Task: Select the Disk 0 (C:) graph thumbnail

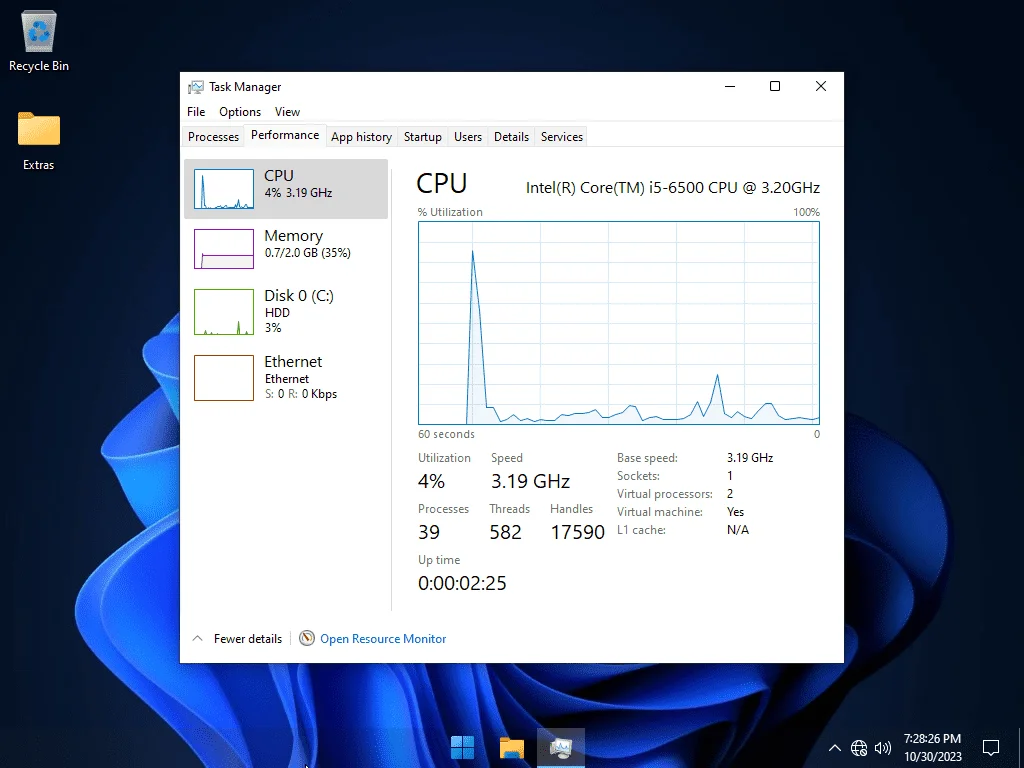Action: pos(224,312)
